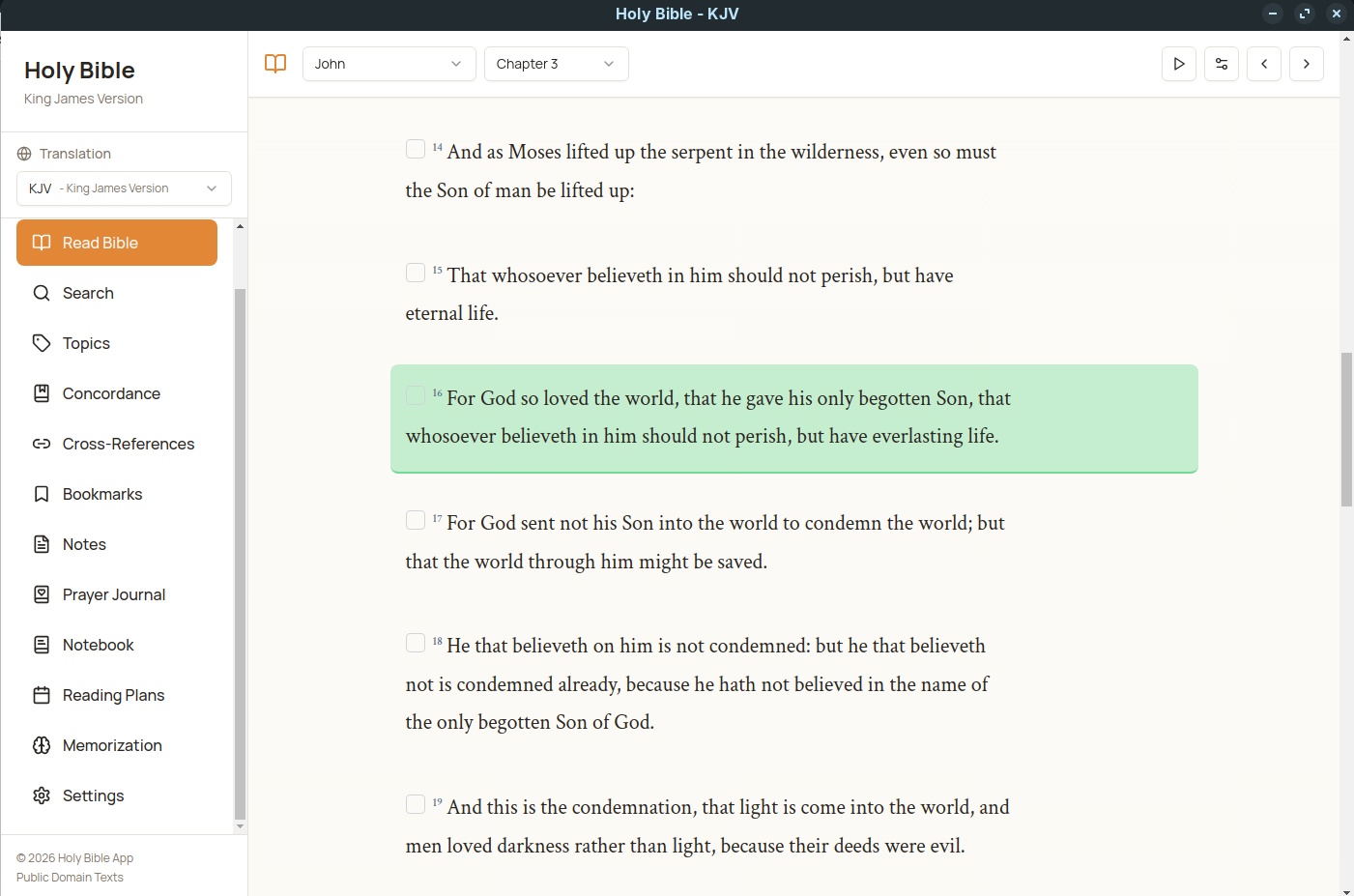Click the Notes document icon
Image resolution: width=1354 pixels, height=896 pixels.
(42, 544)
